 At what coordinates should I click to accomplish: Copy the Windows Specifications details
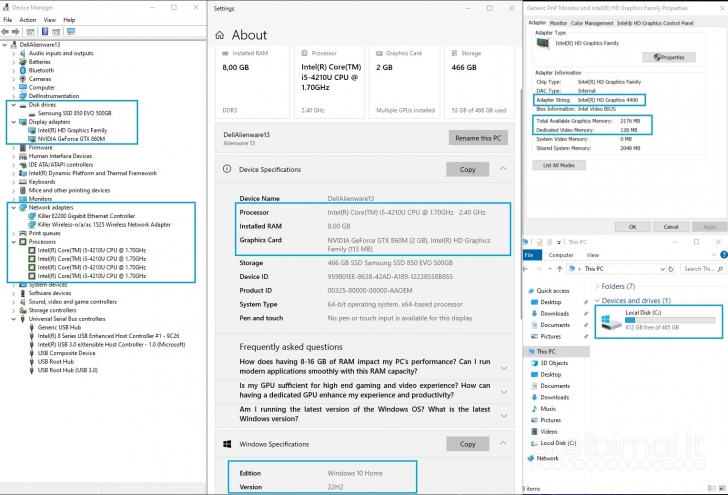(467, 444)
